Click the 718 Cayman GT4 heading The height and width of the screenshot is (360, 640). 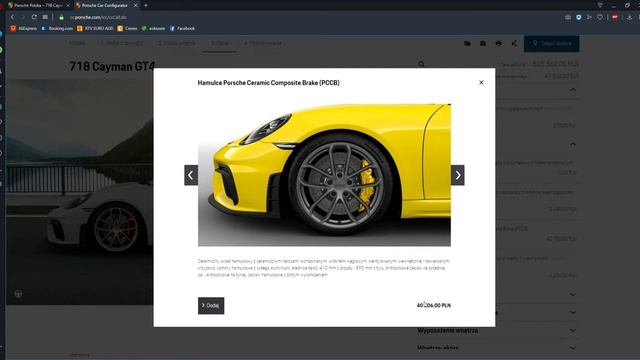(112, 66)
